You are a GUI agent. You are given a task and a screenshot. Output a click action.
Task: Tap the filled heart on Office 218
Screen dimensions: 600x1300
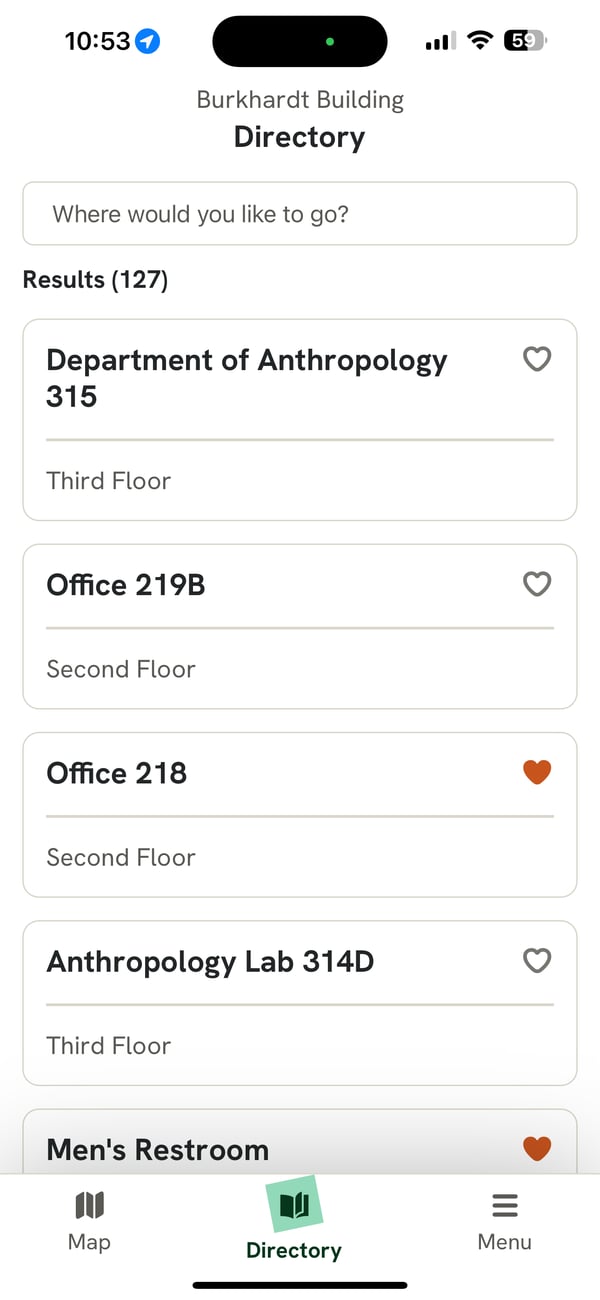(x=537, y=772)
